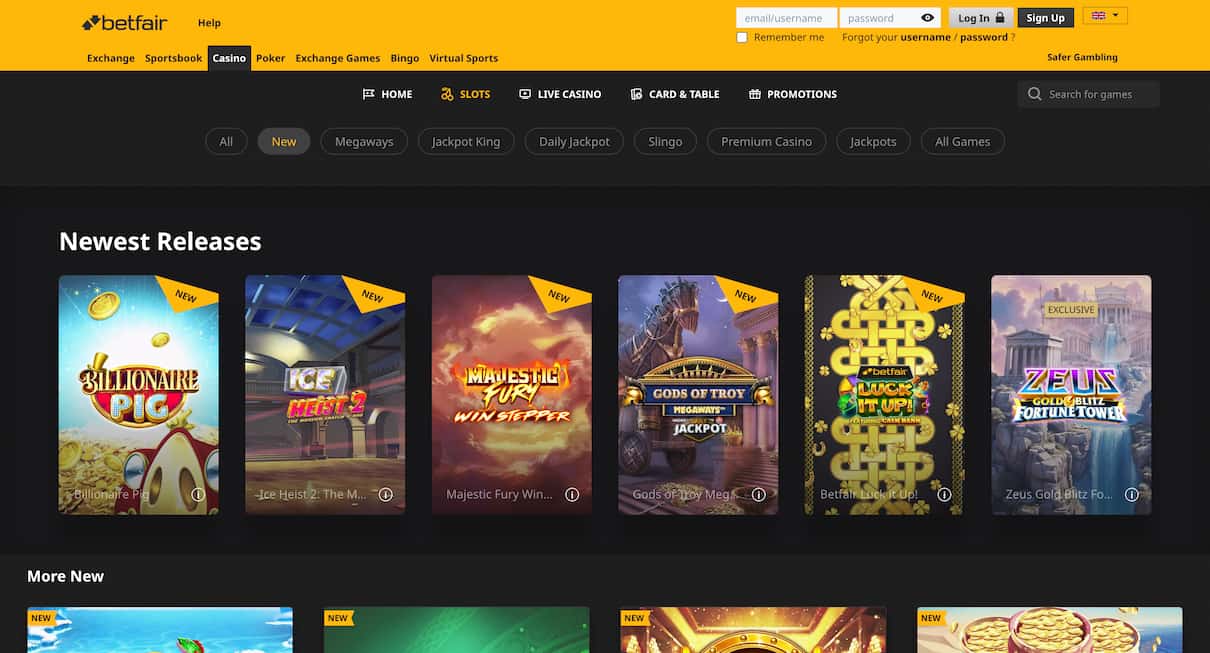Screen dimensions: 1210x653
Task: Open the Bingo tab
Action: pyautogui.click(x=405, y=58)
